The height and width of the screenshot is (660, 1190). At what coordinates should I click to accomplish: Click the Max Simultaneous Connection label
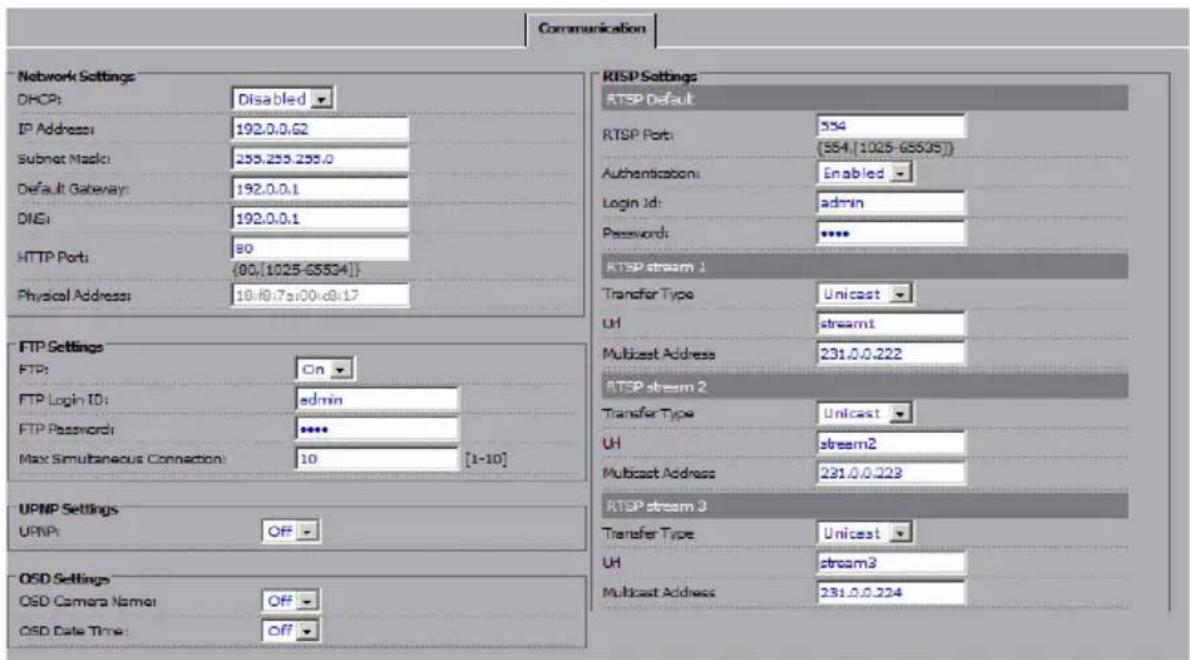click(x=122, y=459)
